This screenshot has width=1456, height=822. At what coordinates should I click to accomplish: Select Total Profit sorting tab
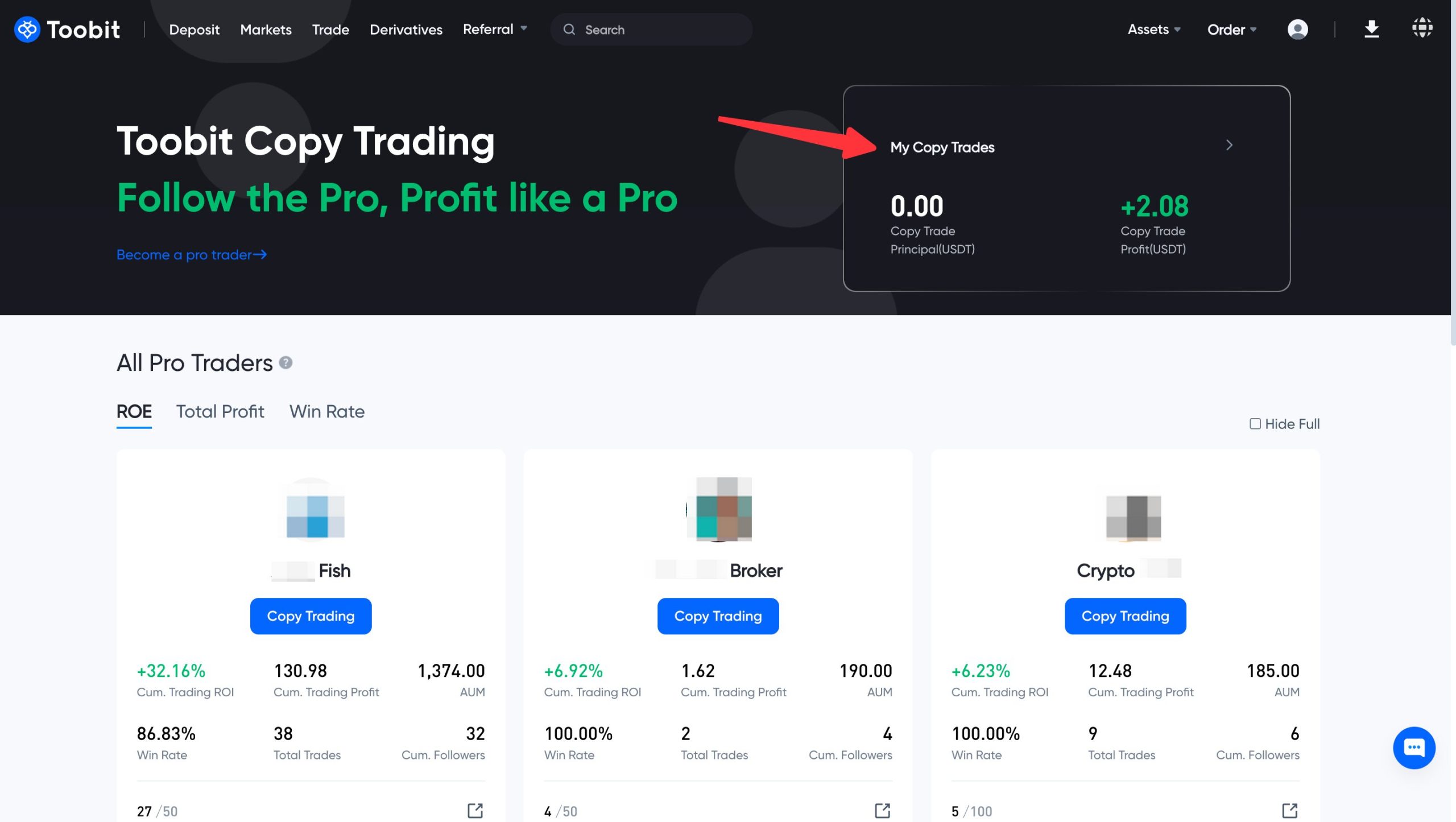tap(220, 411)
